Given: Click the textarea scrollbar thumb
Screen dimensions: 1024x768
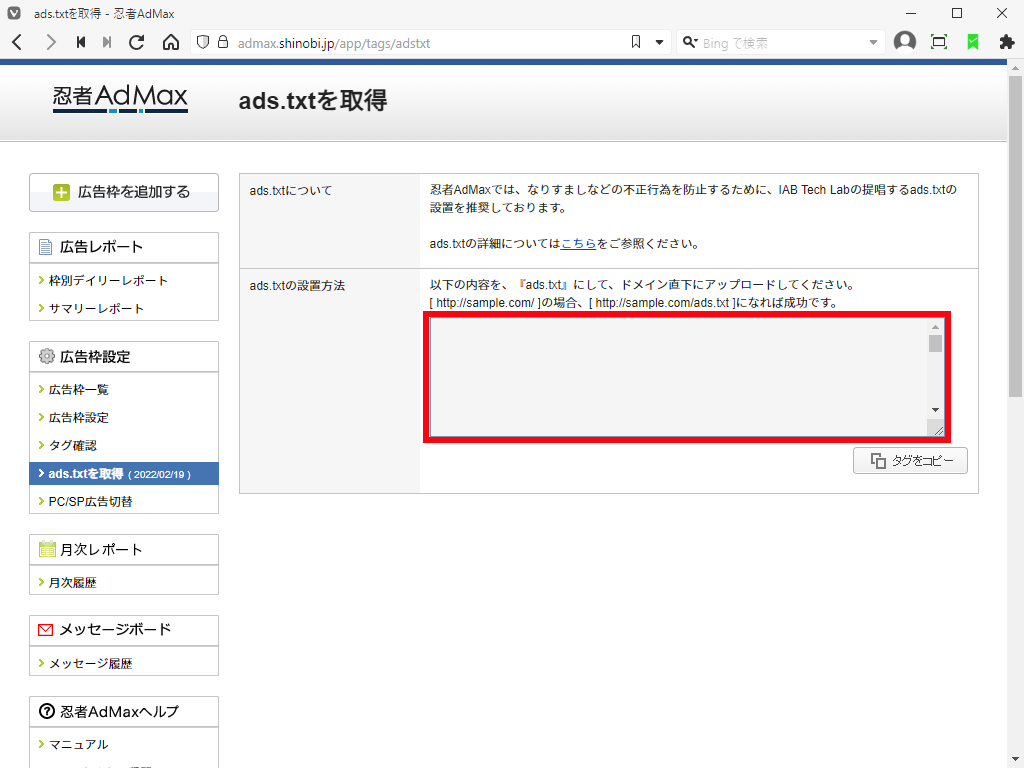Looking at the screenshot, I should pyautogui.click(x=935, y=344).
